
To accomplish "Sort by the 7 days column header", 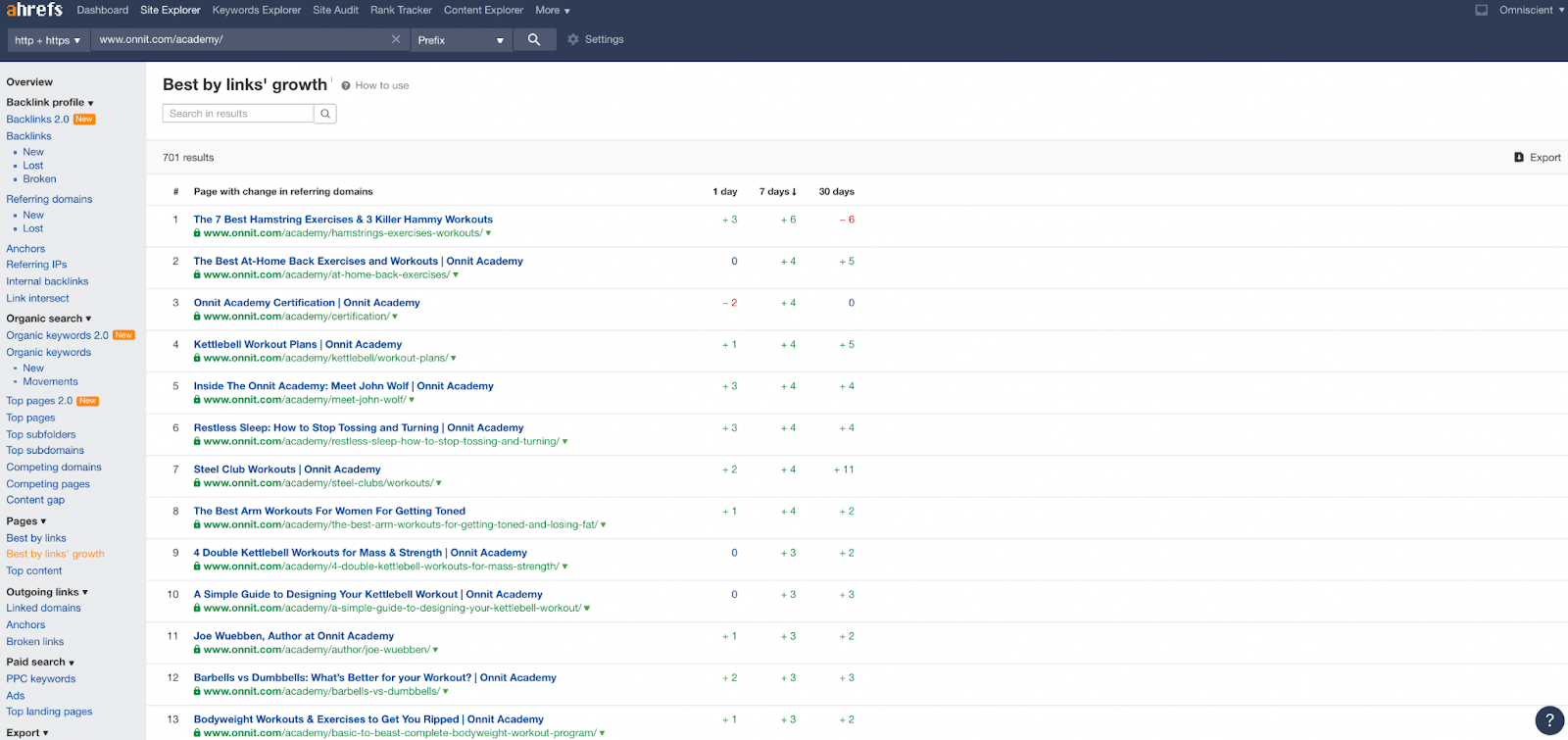I will [x=777, y=191].
